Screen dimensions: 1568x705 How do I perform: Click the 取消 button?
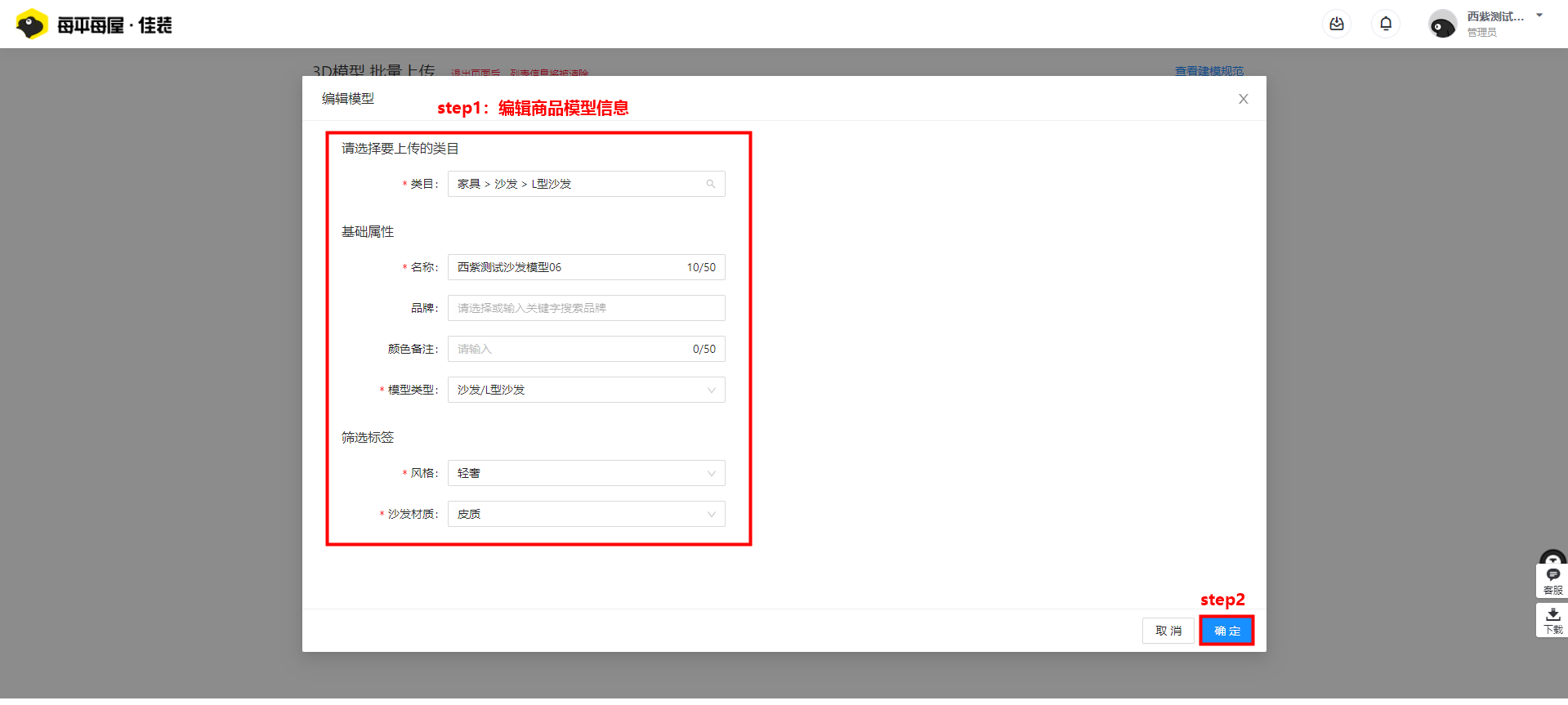click(1168, 631)
